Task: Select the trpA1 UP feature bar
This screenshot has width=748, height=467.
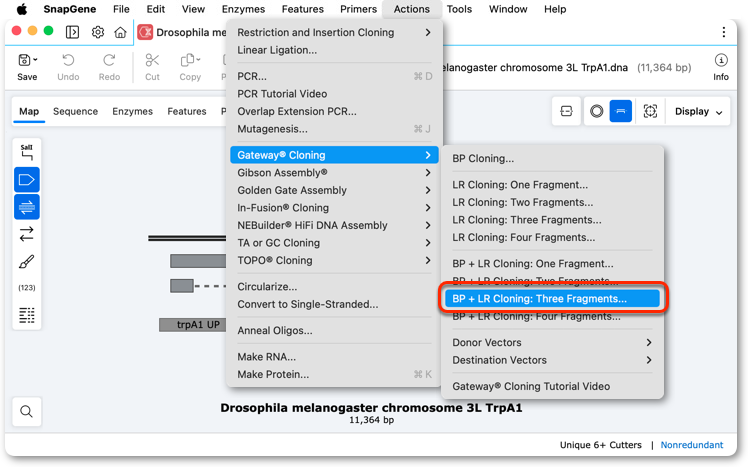Action: click(x=193, y=325)
